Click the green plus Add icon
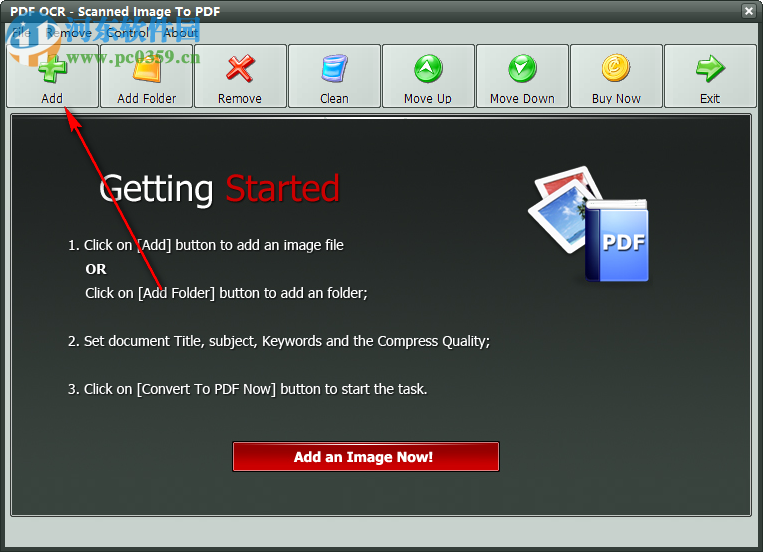The width and height of the screenshot is (763, 552). pyautogui.click(x=53, y=69)
